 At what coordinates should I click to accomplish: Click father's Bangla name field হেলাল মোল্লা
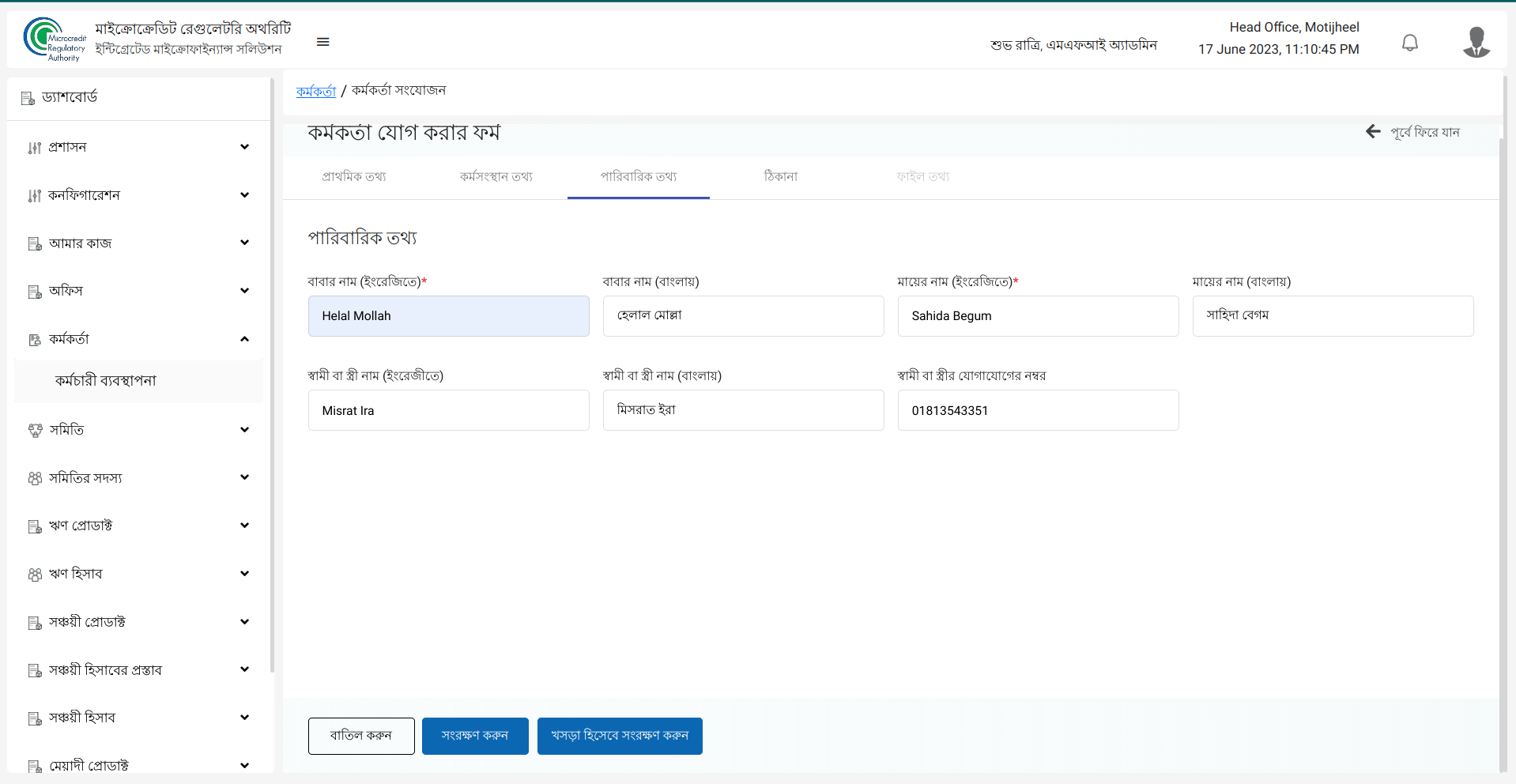744,316
